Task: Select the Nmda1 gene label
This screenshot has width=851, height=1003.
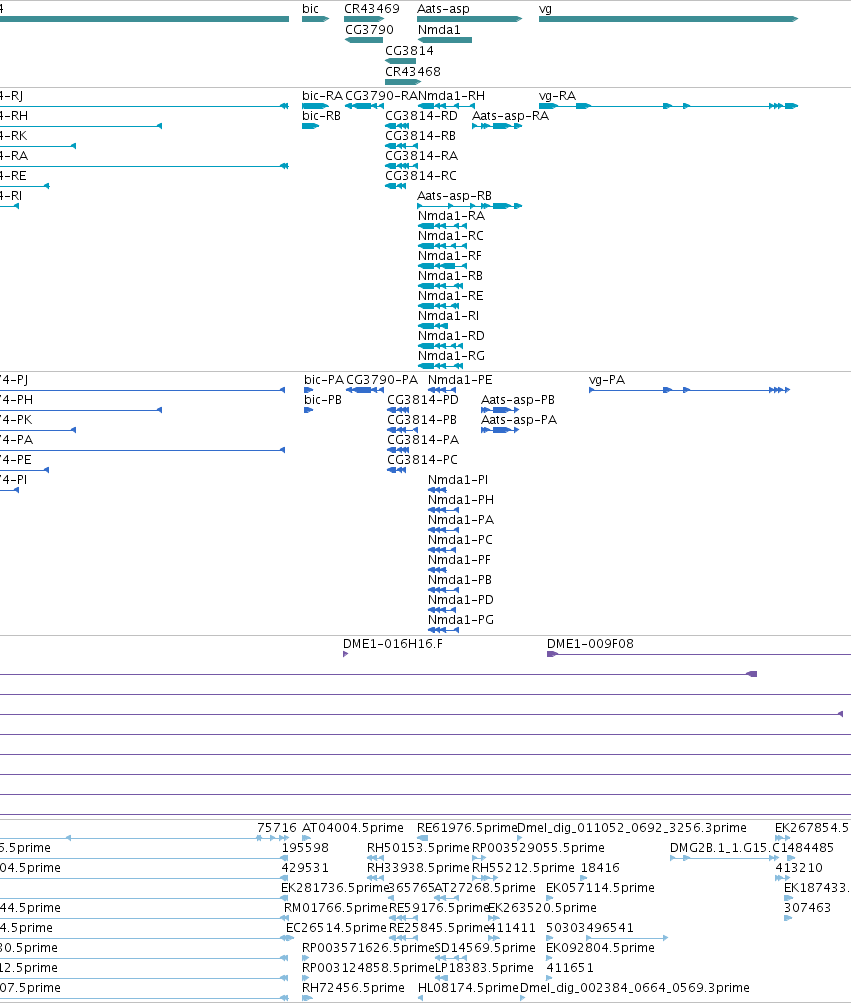Action: click(439, 30)
